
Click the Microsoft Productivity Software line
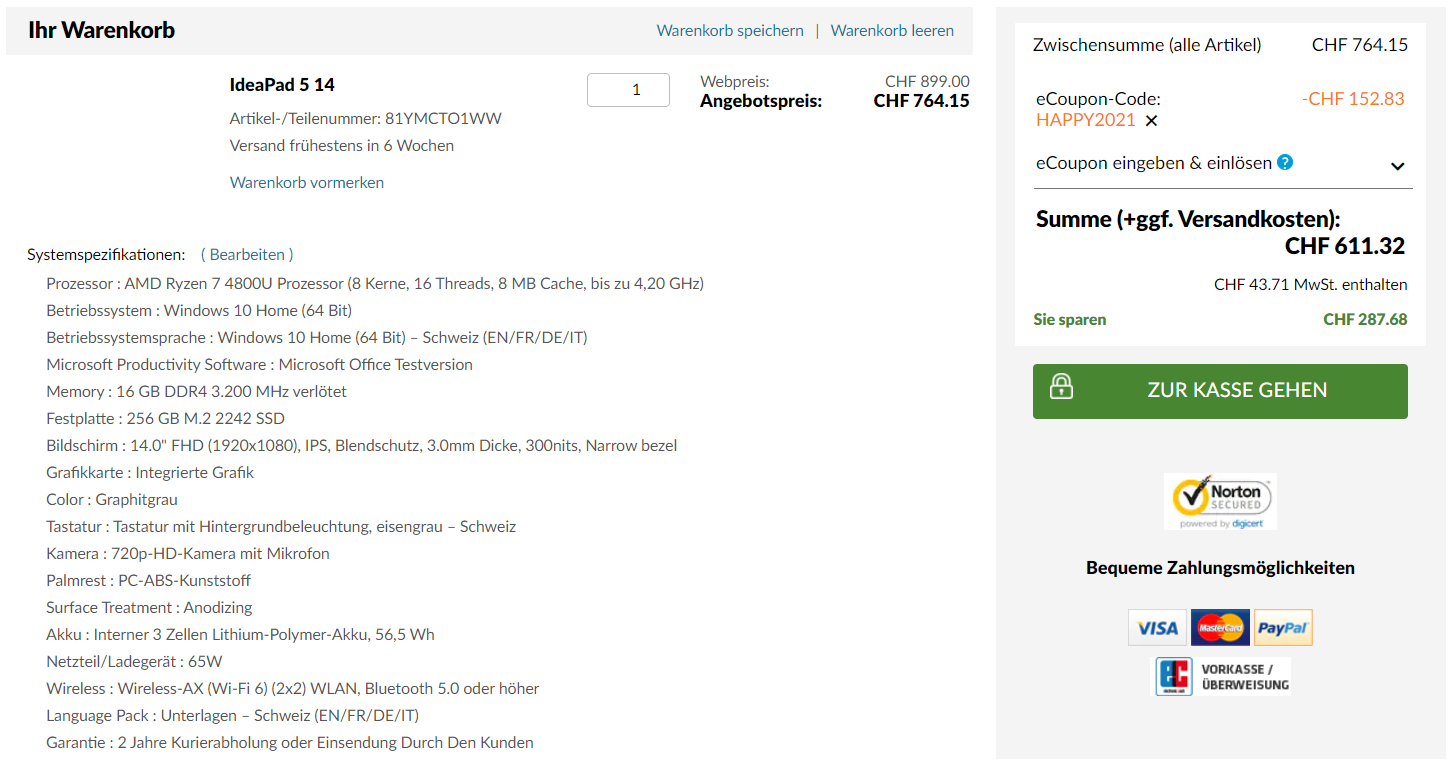tap(259, 365)
